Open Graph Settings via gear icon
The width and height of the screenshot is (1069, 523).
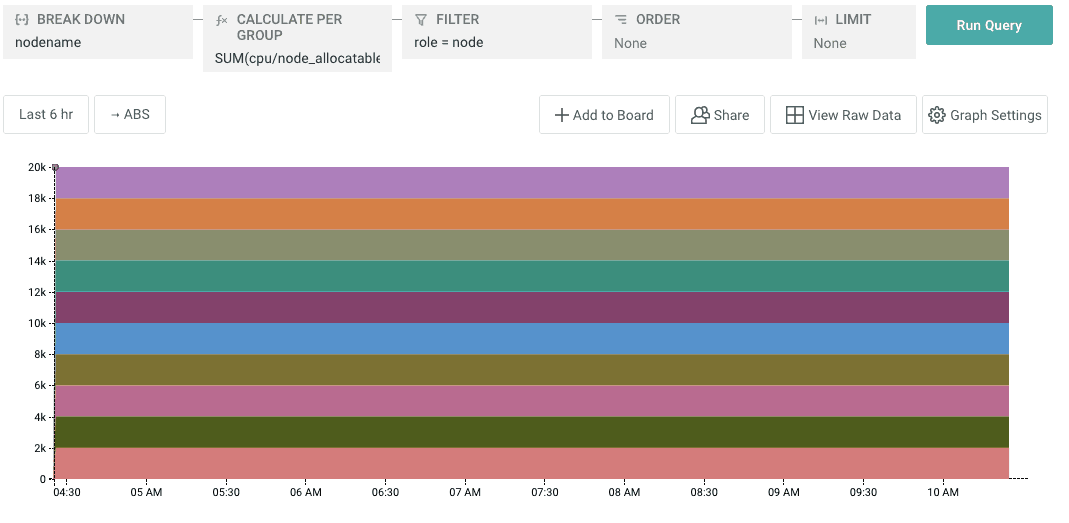tap(936, 115)
